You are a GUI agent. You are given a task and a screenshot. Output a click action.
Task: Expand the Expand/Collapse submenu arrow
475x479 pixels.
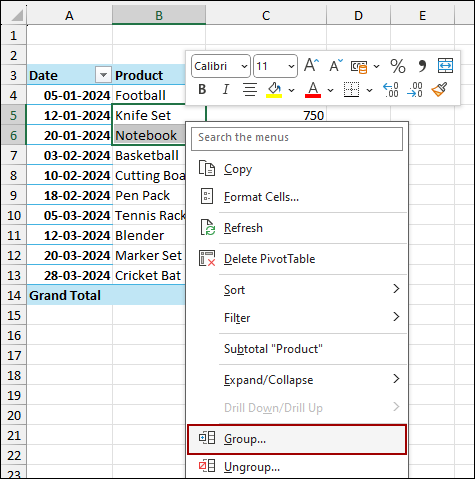tap(396, 379)
